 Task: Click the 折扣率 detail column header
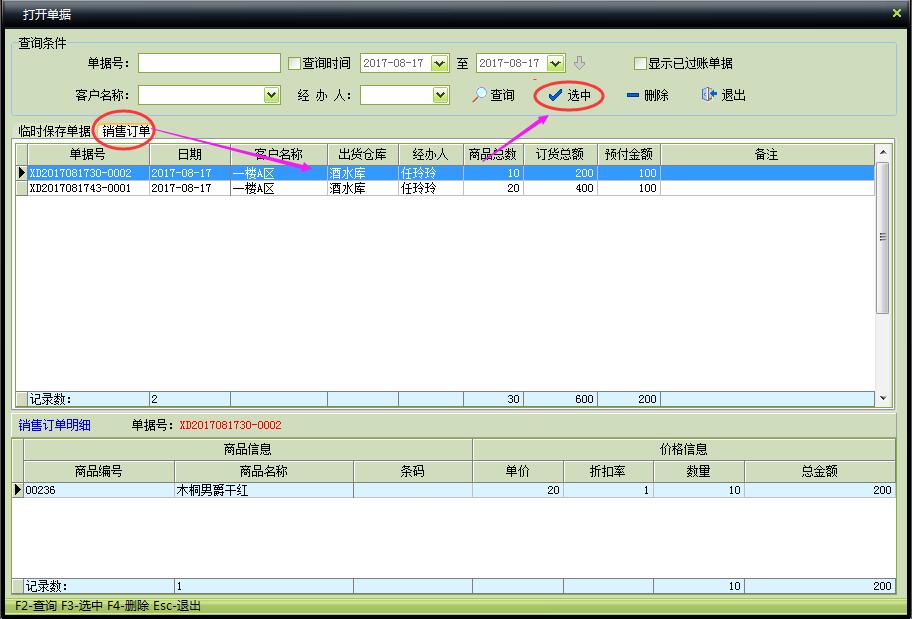608,471
